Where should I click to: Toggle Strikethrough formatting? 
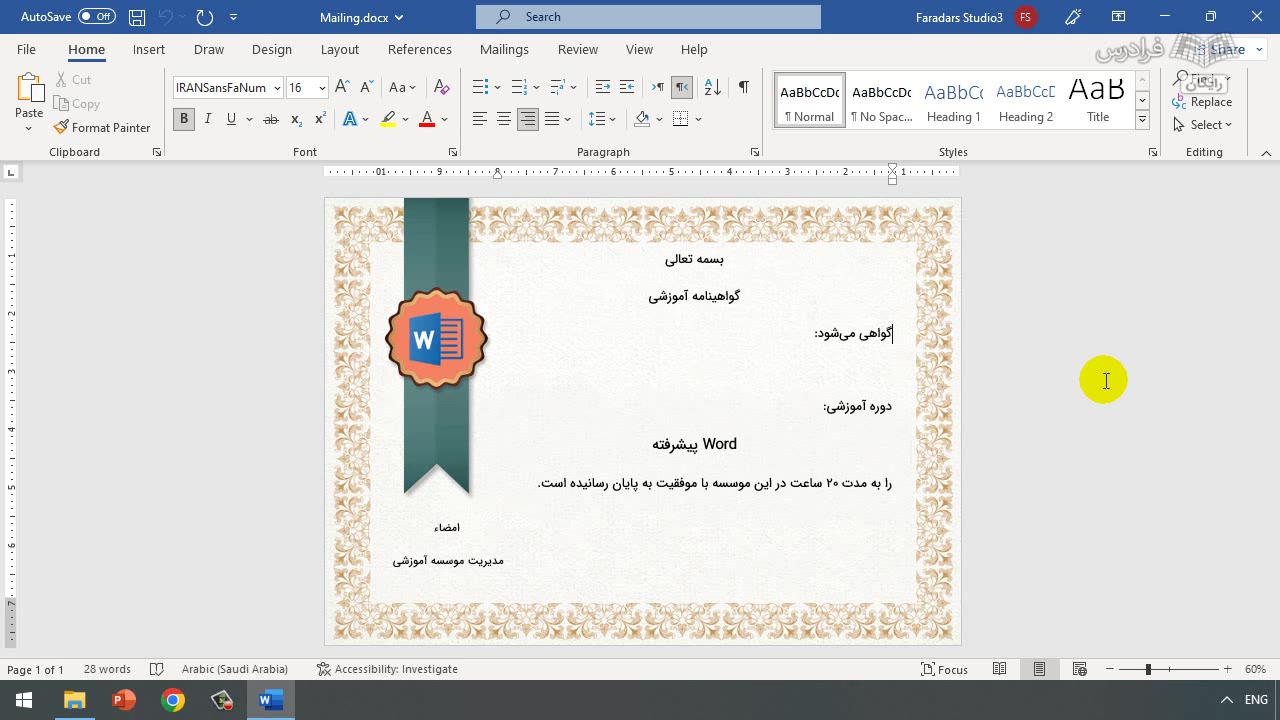(270, 119)
